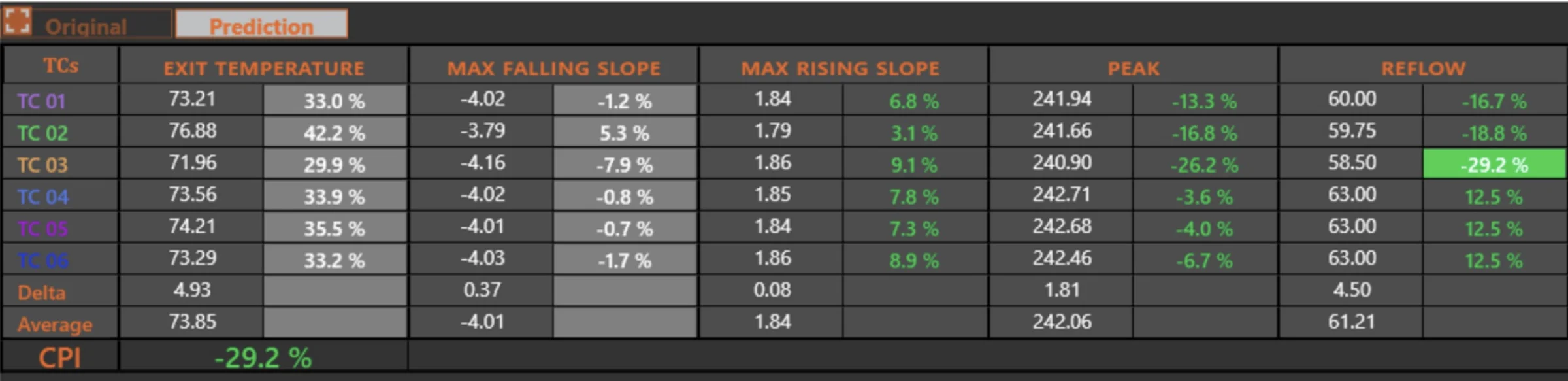Viewport: 1568px width, 381px height.
Task: Select the REFLOW column header
Action: [1423, 68]
